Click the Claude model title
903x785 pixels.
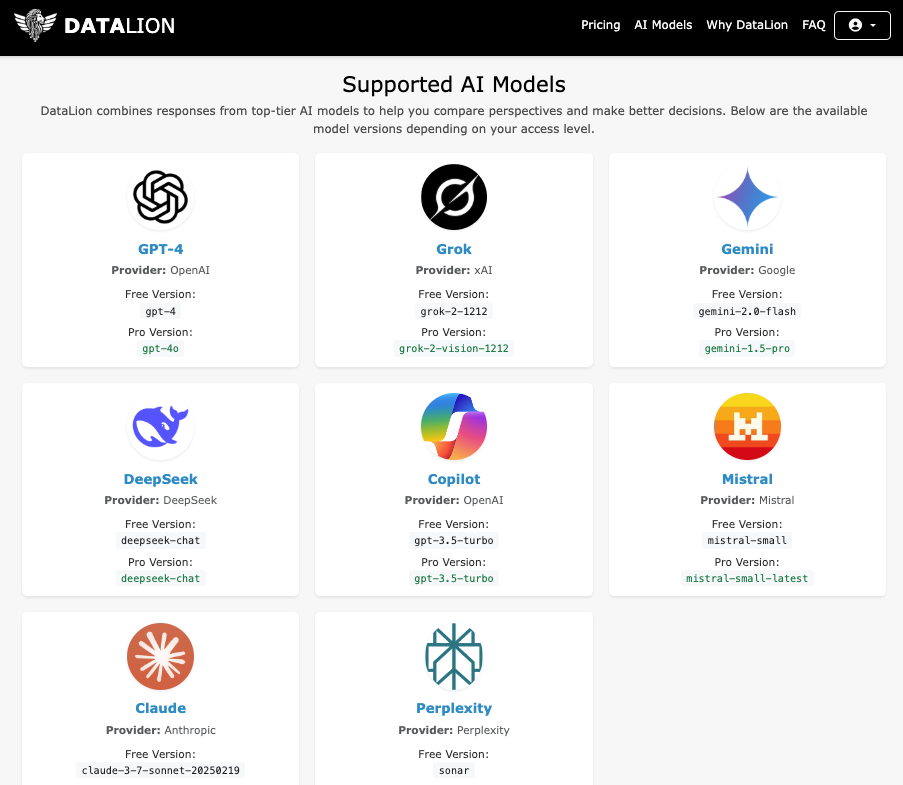160,708
